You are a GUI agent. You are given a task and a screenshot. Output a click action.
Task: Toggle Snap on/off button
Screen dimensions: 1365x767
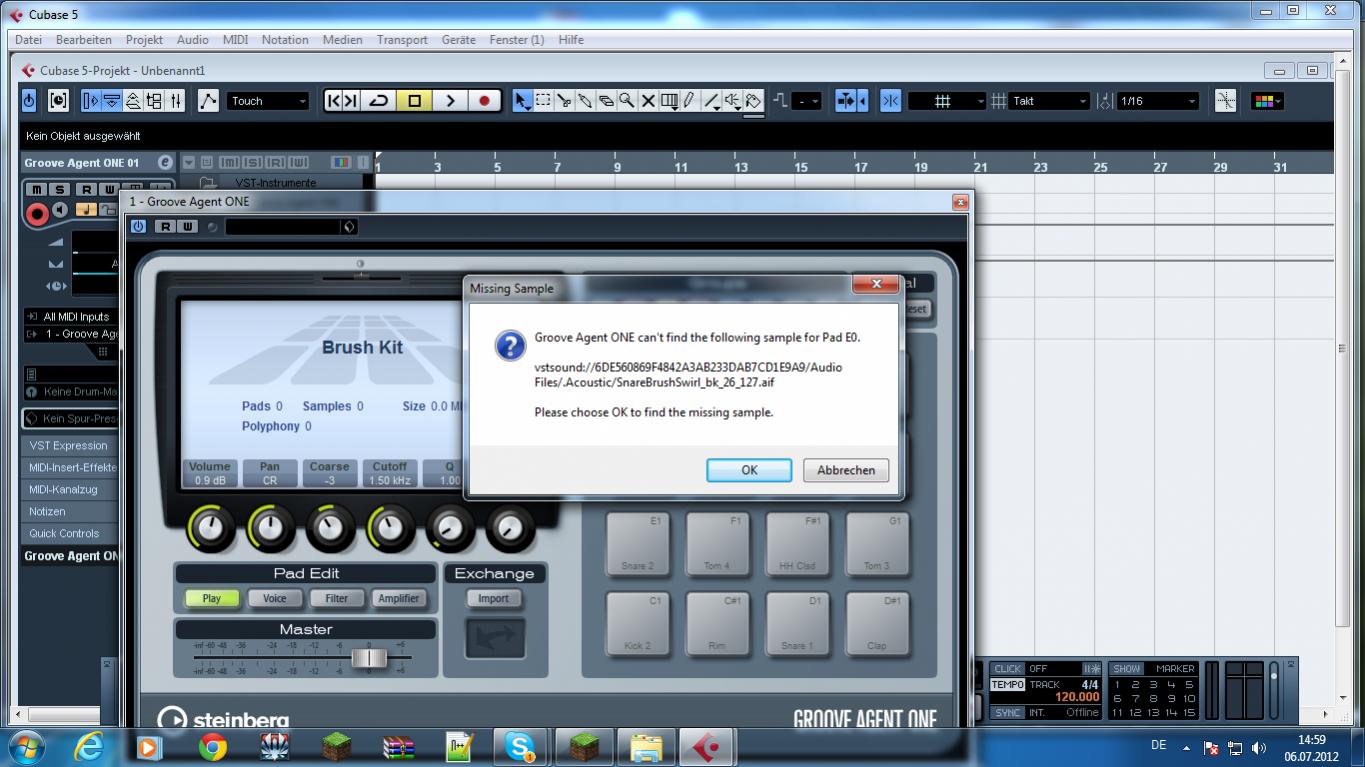[x=890, y=101]
